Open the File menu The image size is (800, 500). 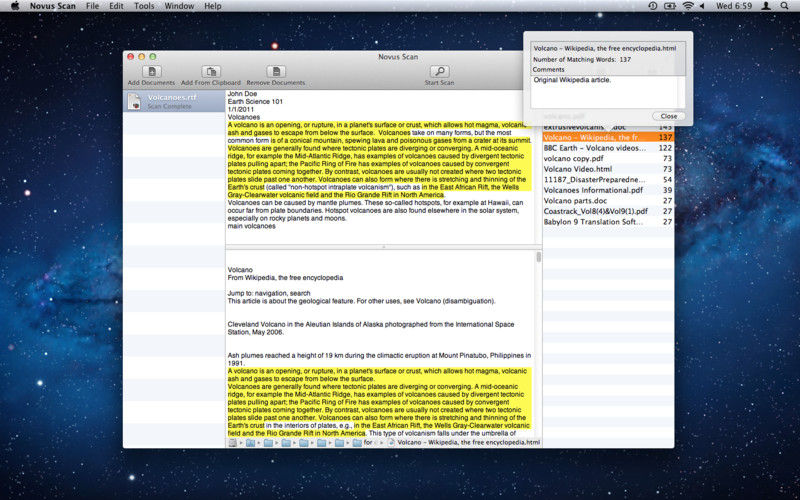[92, 6]
